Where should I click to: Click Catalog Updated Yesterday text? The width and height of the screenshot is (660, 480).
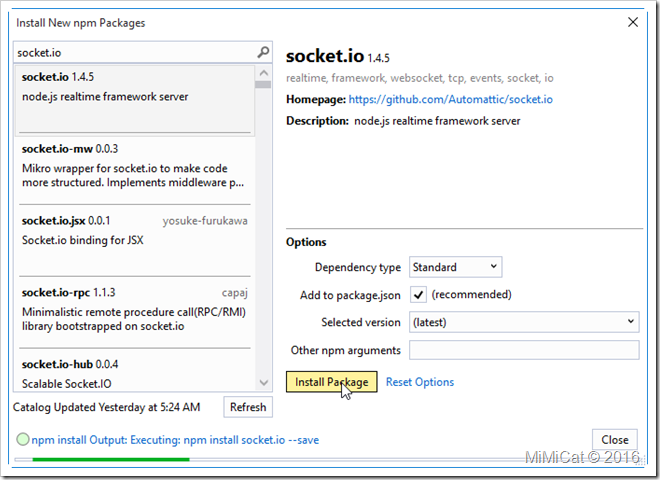click(106, 407)
